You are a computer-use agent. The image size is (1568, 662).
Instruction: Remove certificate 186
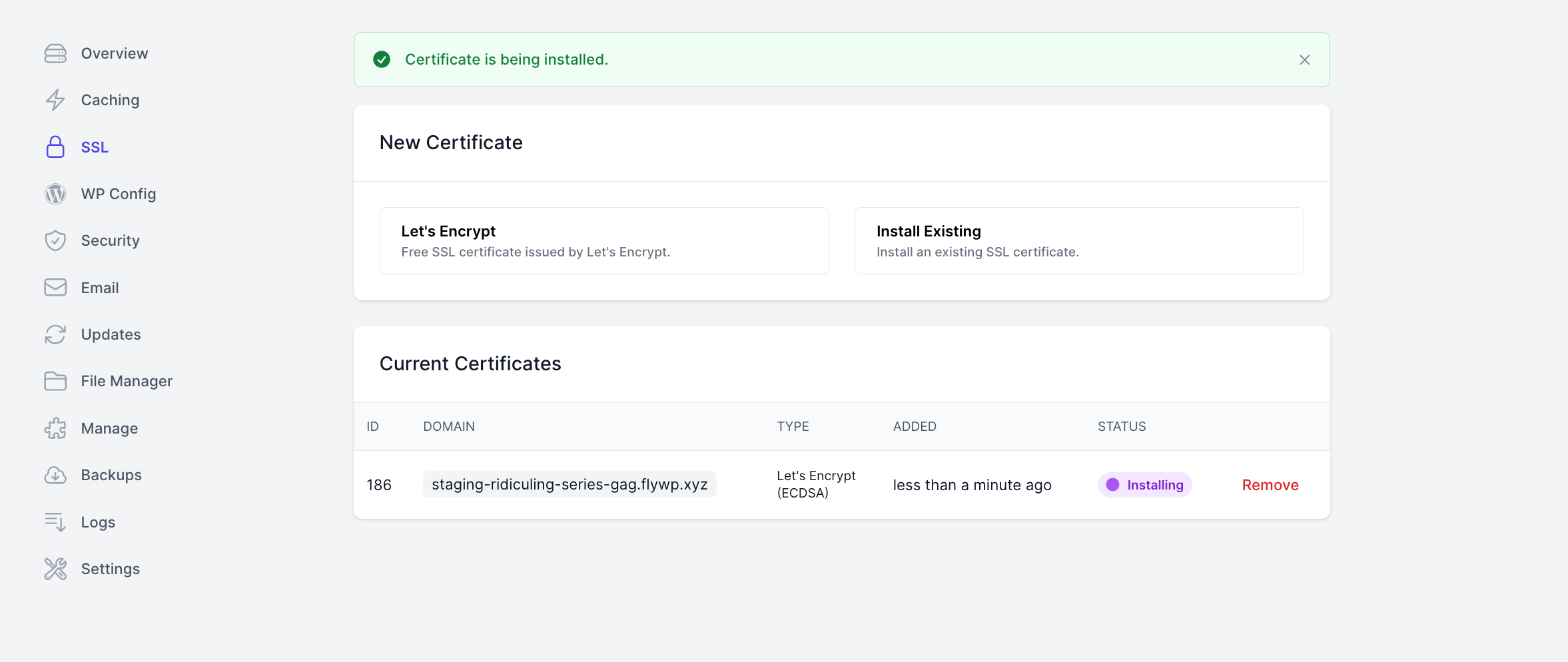1270,485
